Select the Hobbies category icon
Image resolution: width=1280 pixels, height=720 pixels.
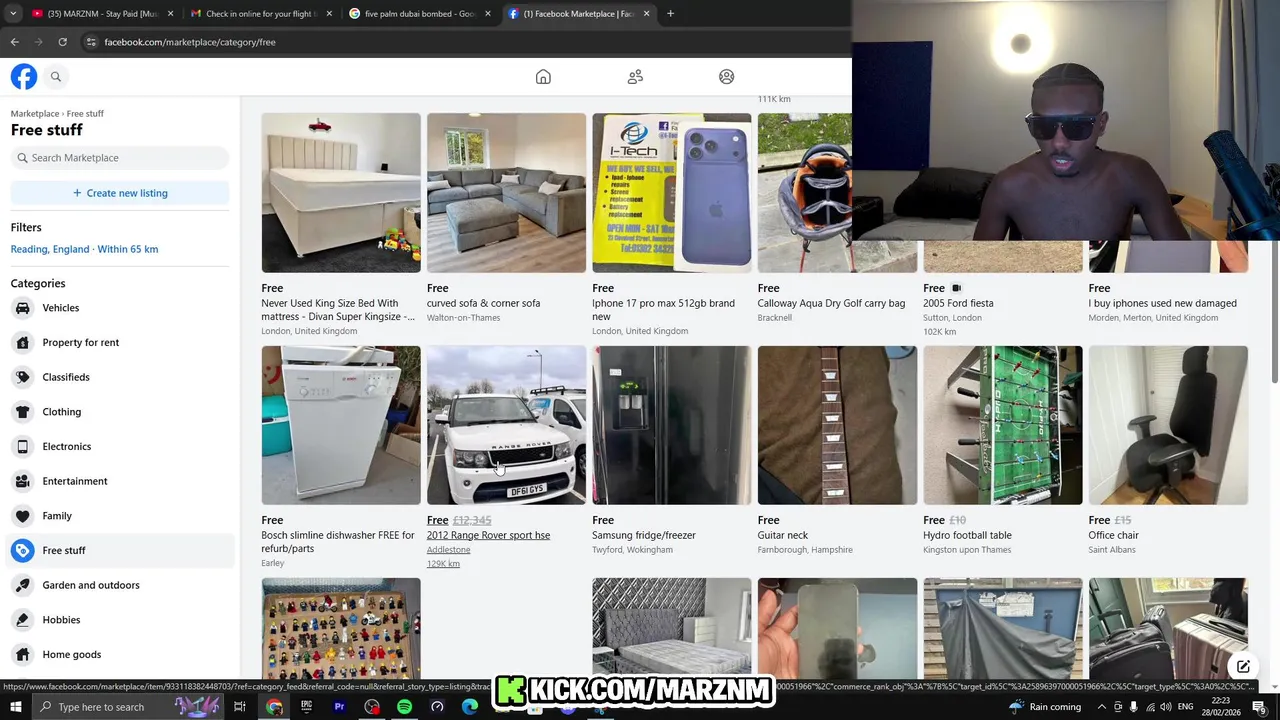[23, 620]
